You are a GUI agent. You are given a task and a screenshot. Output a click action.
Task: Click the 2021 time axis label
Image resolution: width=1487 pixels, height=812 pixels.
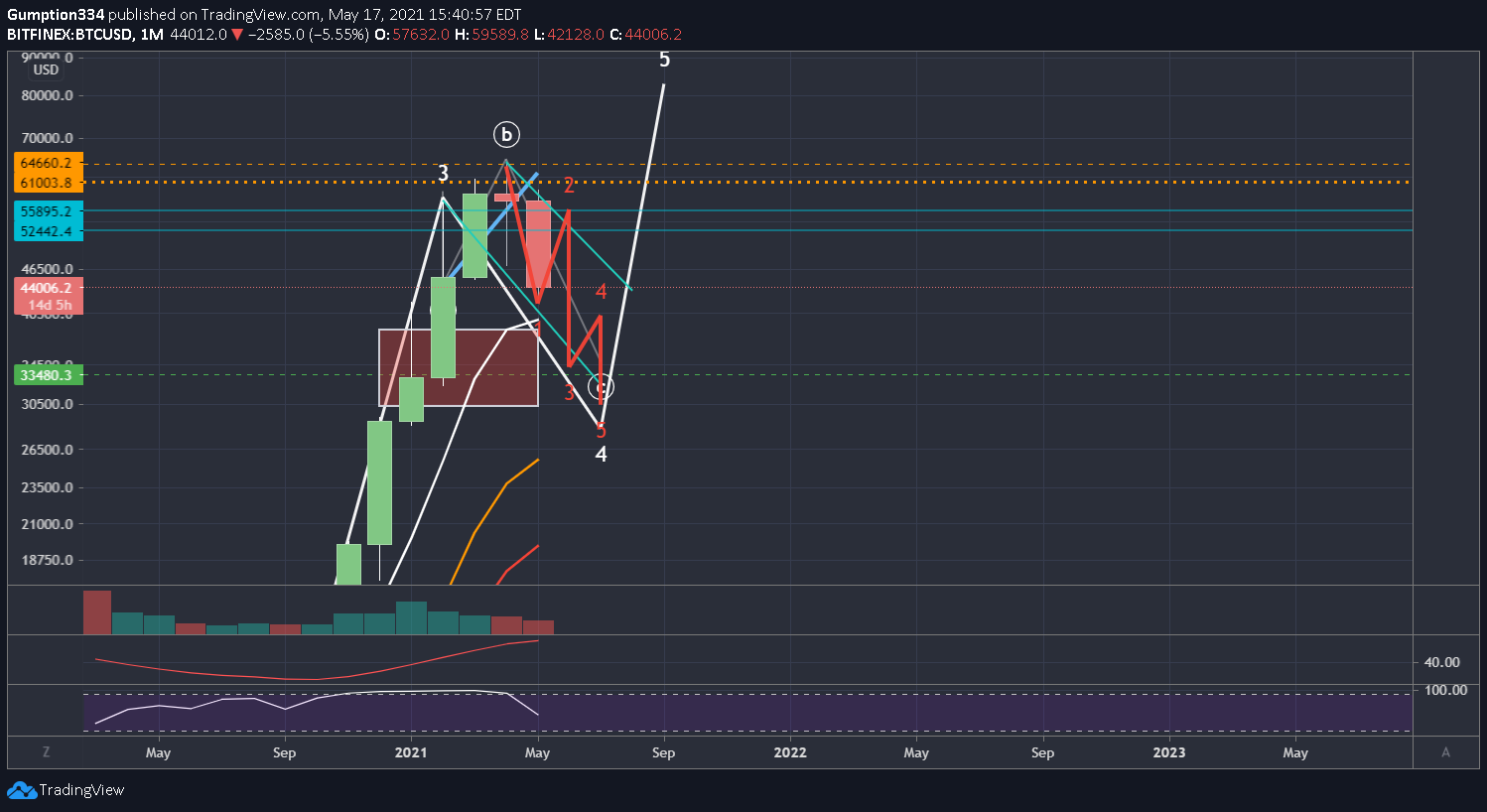point(411,752)
